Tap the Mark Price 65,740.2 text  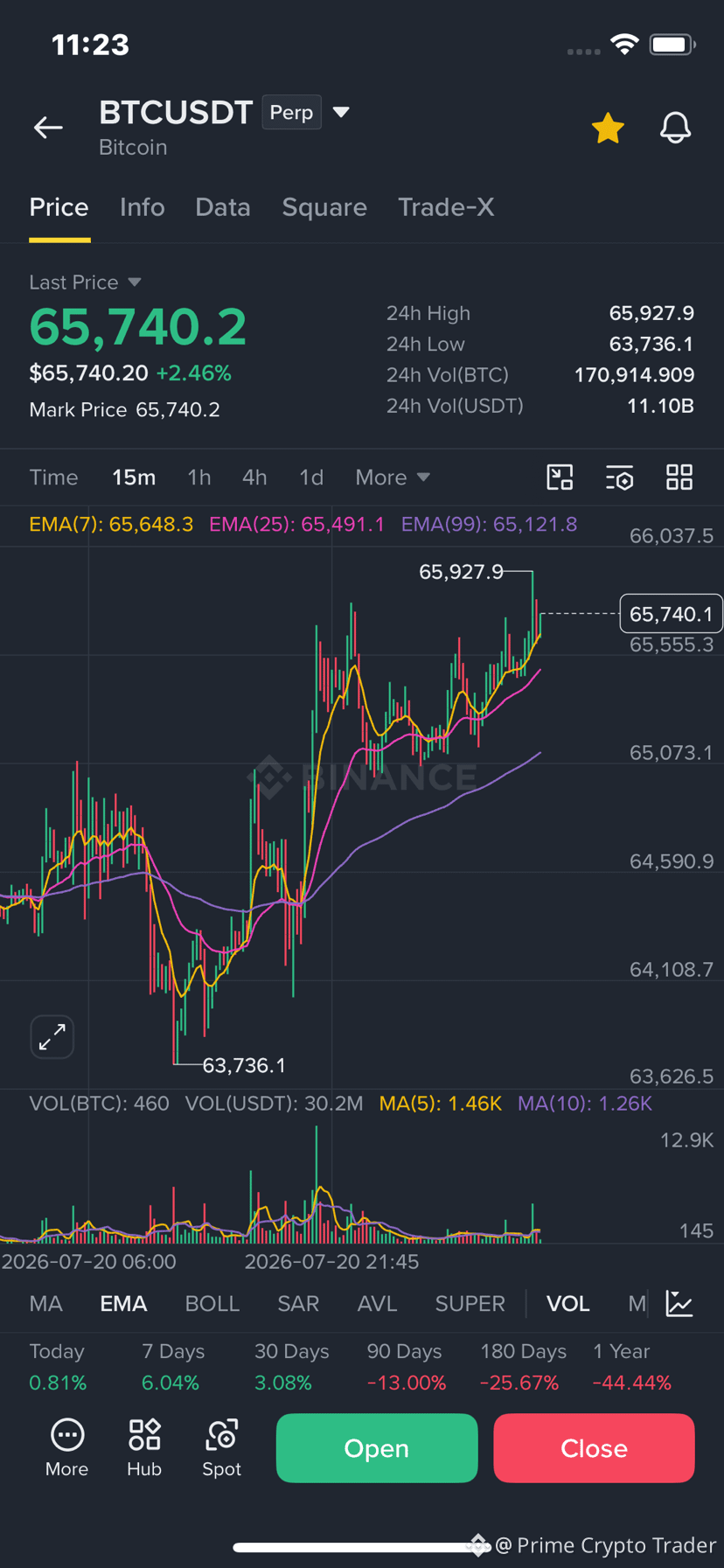point(124,410)
